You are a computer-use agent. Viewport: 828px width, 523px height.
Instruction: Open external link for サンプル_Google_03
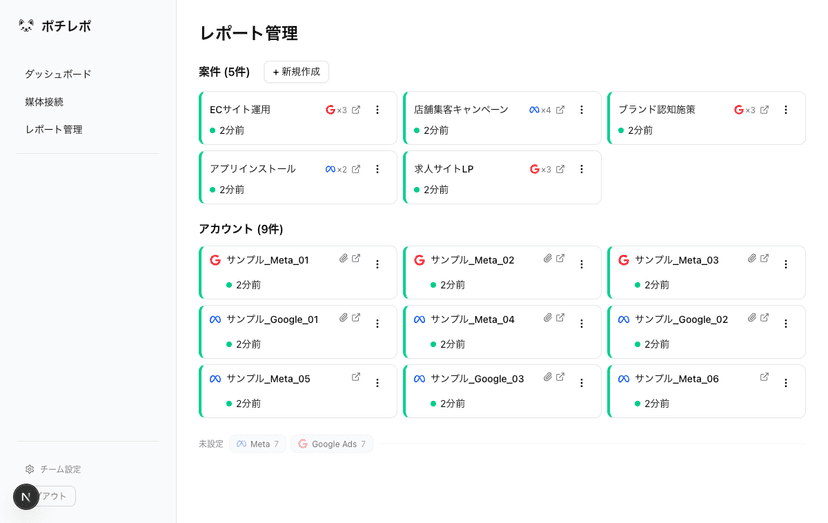(560, 377)
